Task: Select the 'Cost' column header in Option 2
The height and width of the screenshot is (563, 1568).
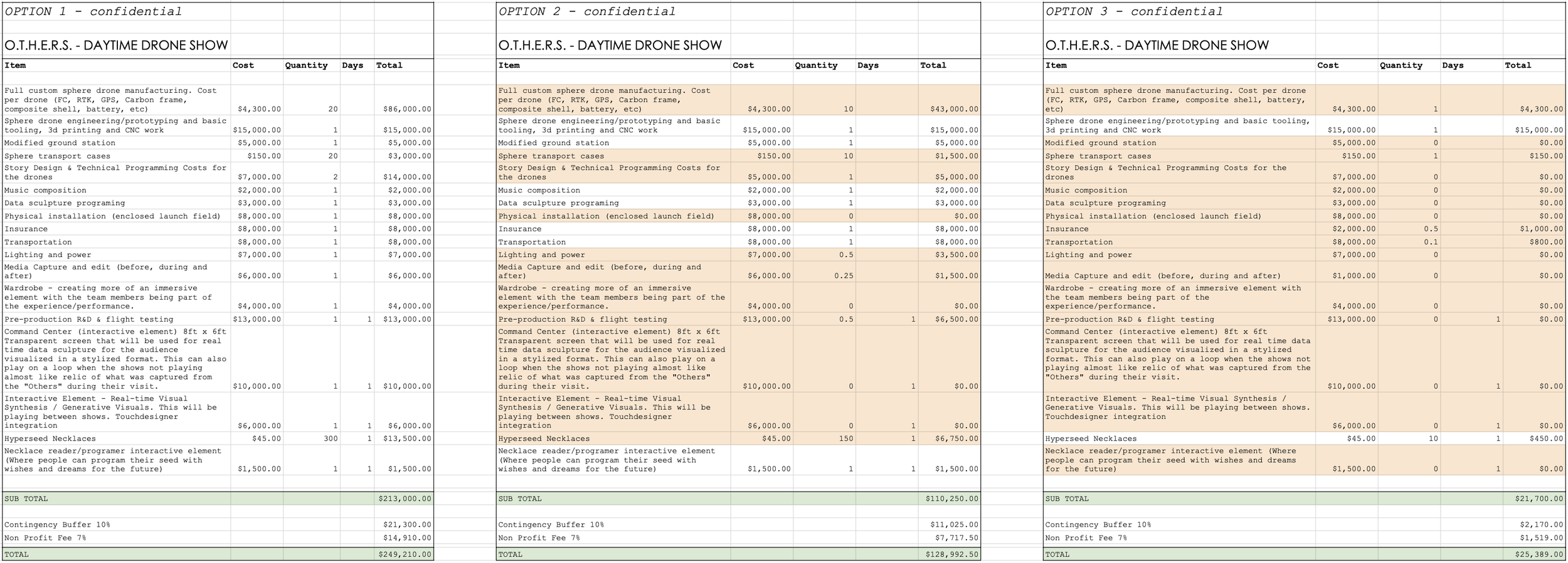Action: pos(743,65)
